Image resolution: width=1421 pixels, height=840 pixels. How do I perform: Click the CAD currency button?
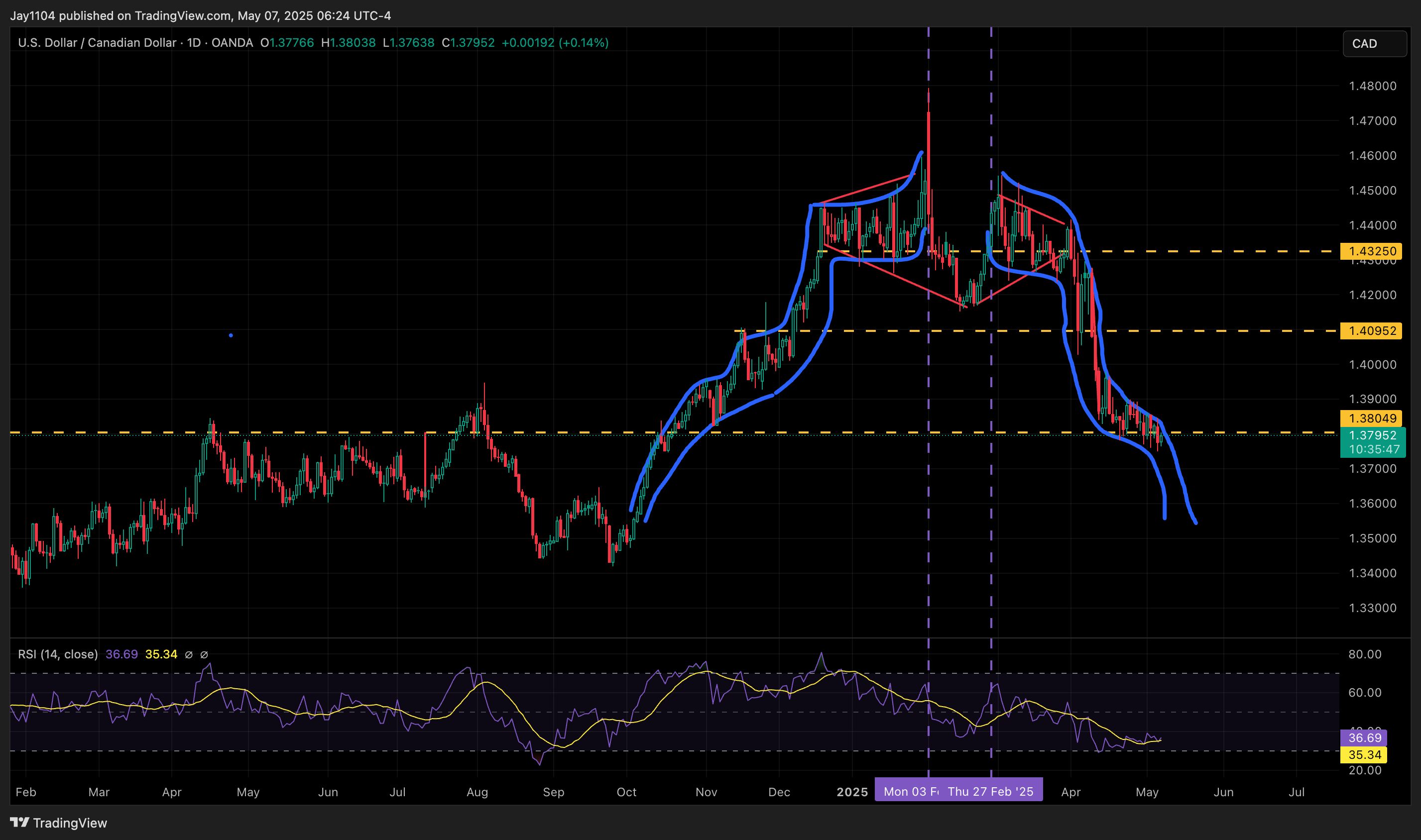click(1374, 44)
